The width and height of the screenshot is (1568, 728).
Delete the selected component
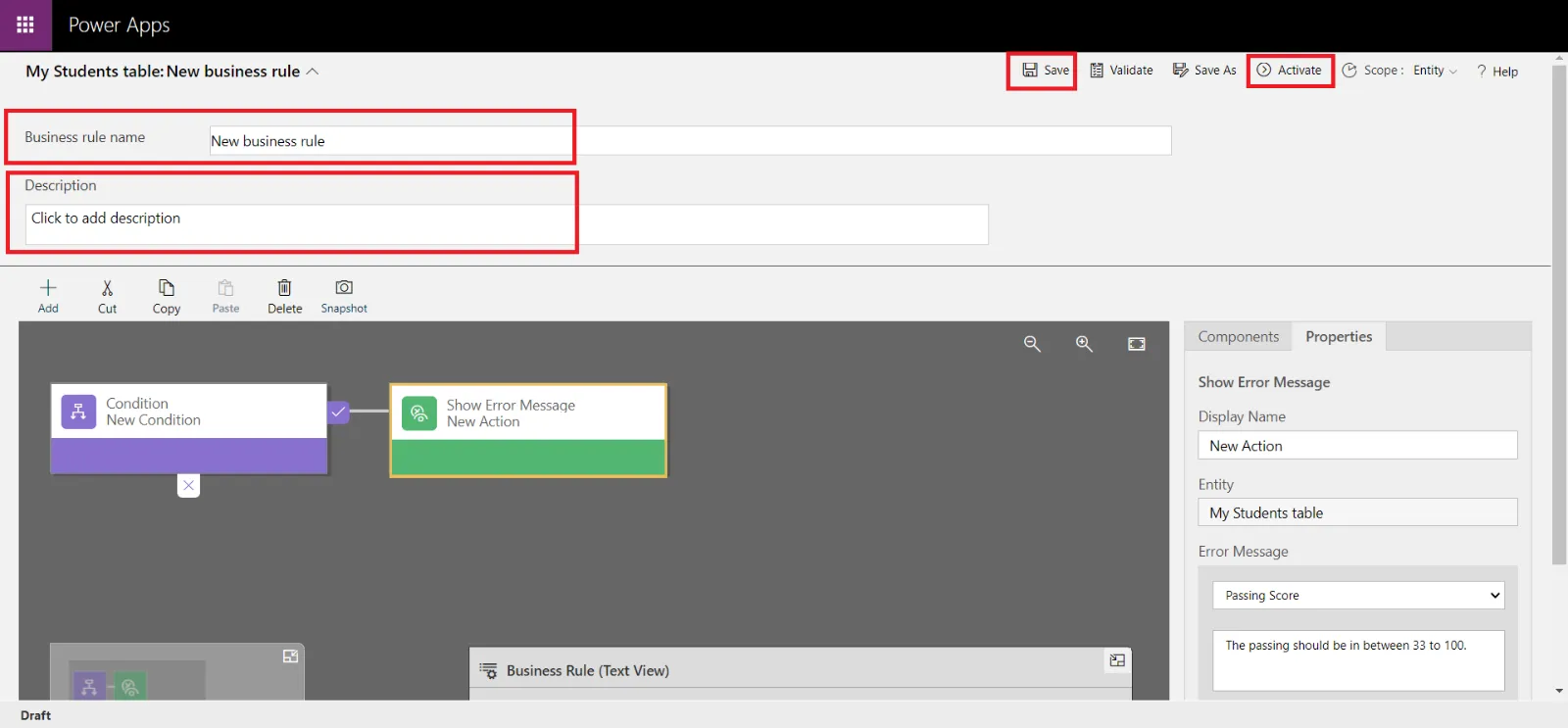[x=284, y=296]
